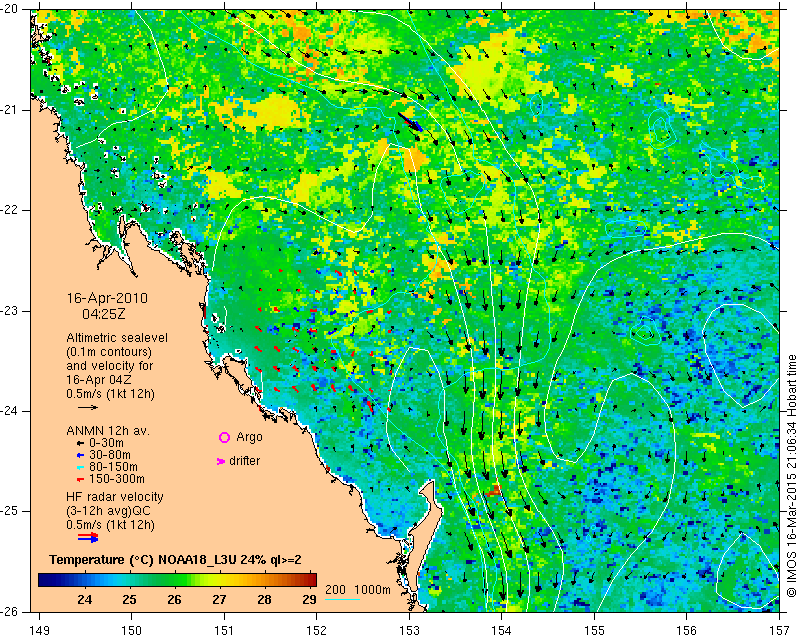Click the altimetric velocity scale arrow
This screenshot has height=640, width=800.
tap(88, 407)
